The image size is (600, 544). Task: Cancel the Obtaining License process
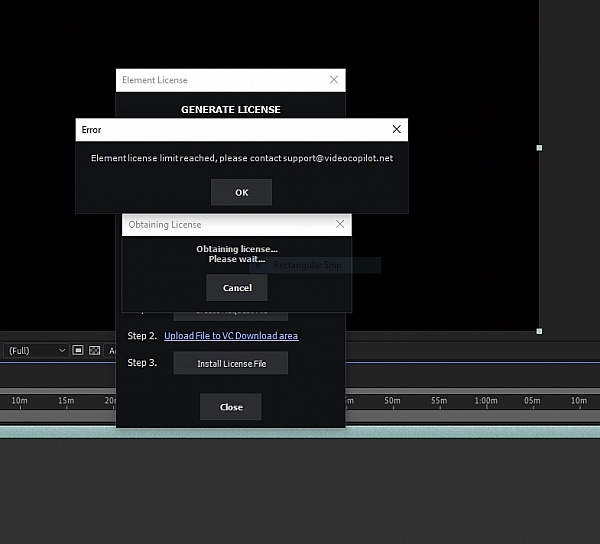[237, 288]
